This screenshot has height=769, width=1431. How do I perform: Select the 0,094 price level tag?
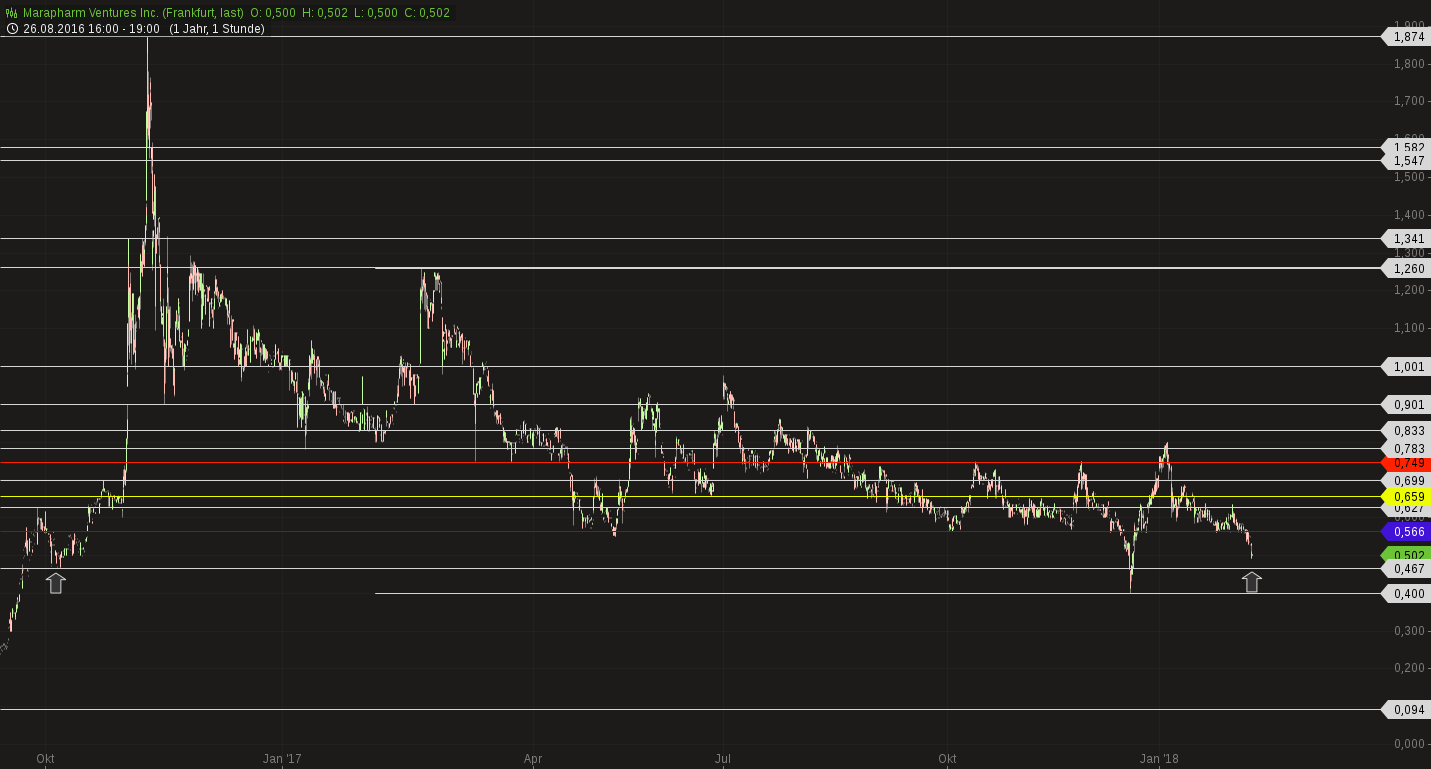(x=1407, y=710)
